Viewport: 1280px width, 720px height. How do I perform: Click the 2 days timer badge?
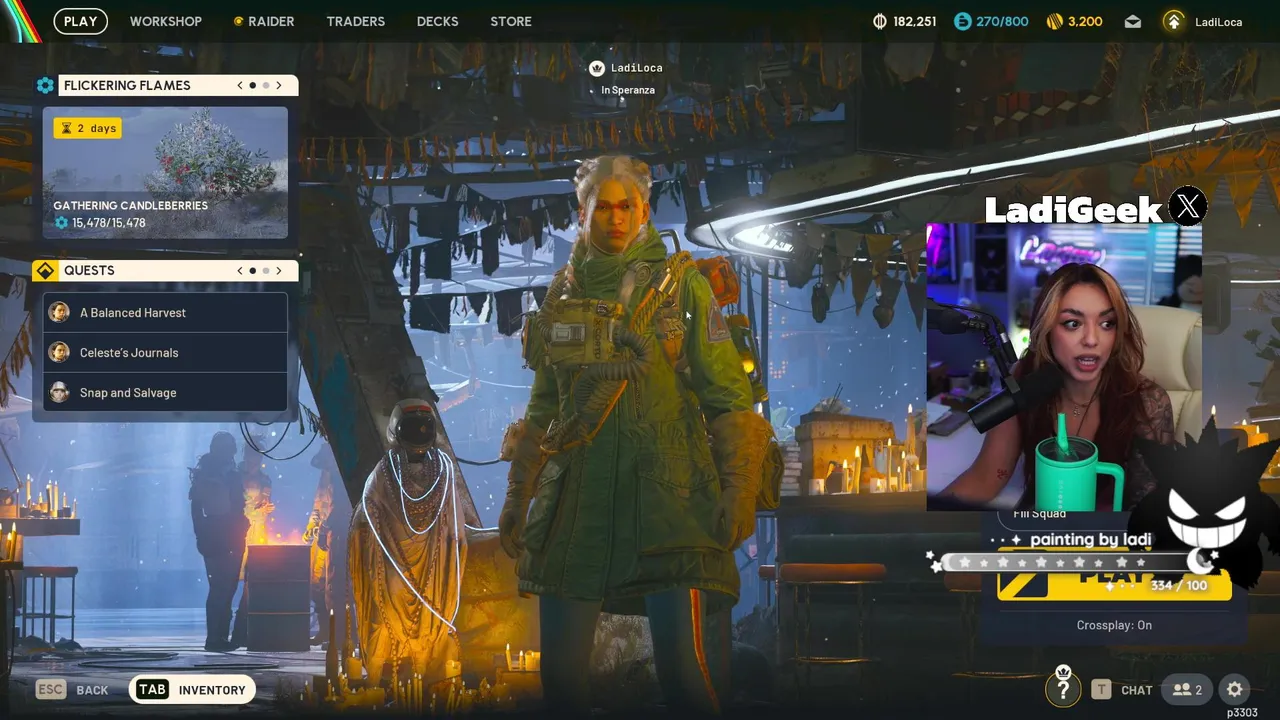[x=88, y=128]
